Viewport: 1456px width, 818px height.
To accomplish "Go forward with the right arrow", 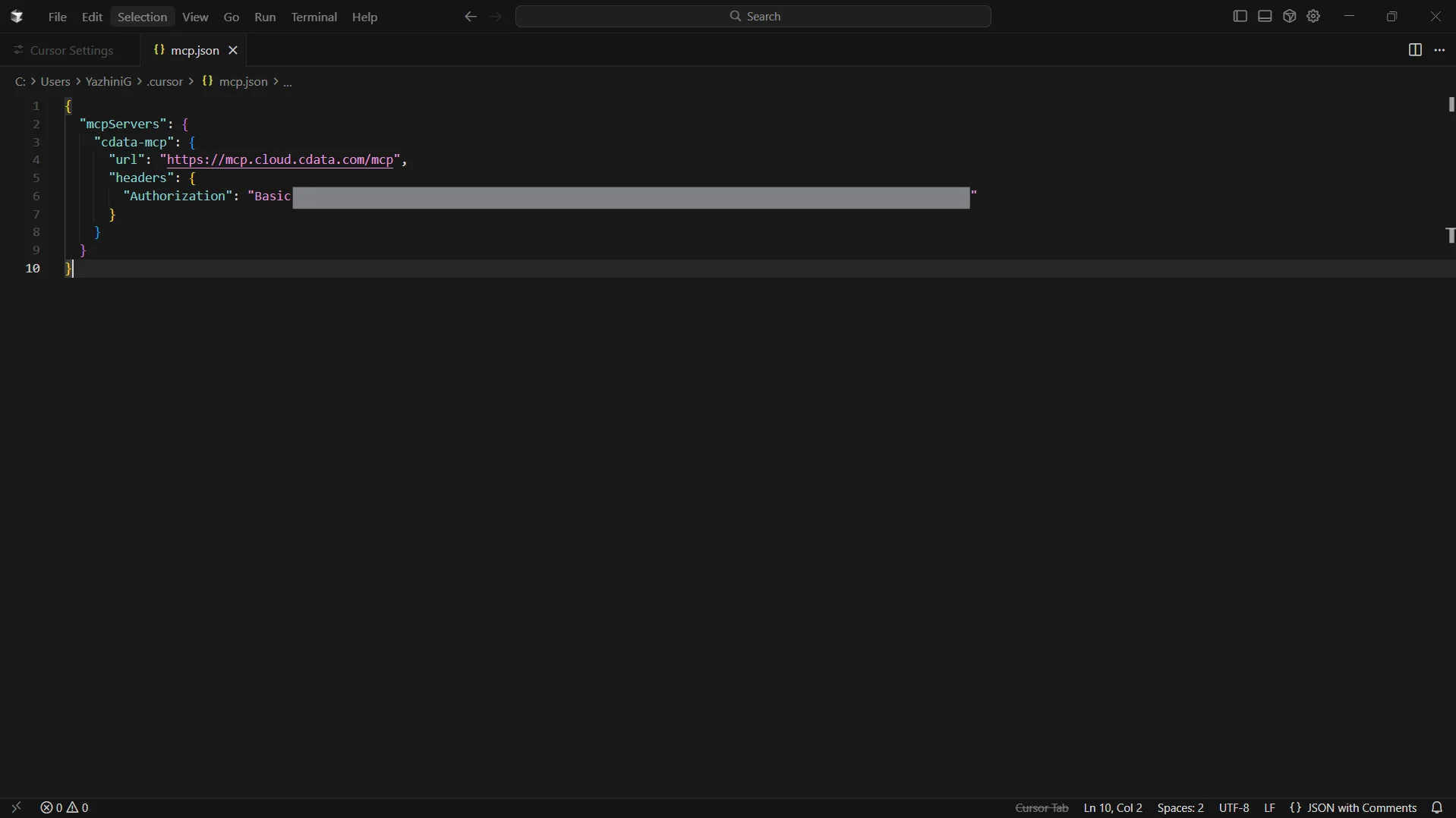I will click(496, 17).
